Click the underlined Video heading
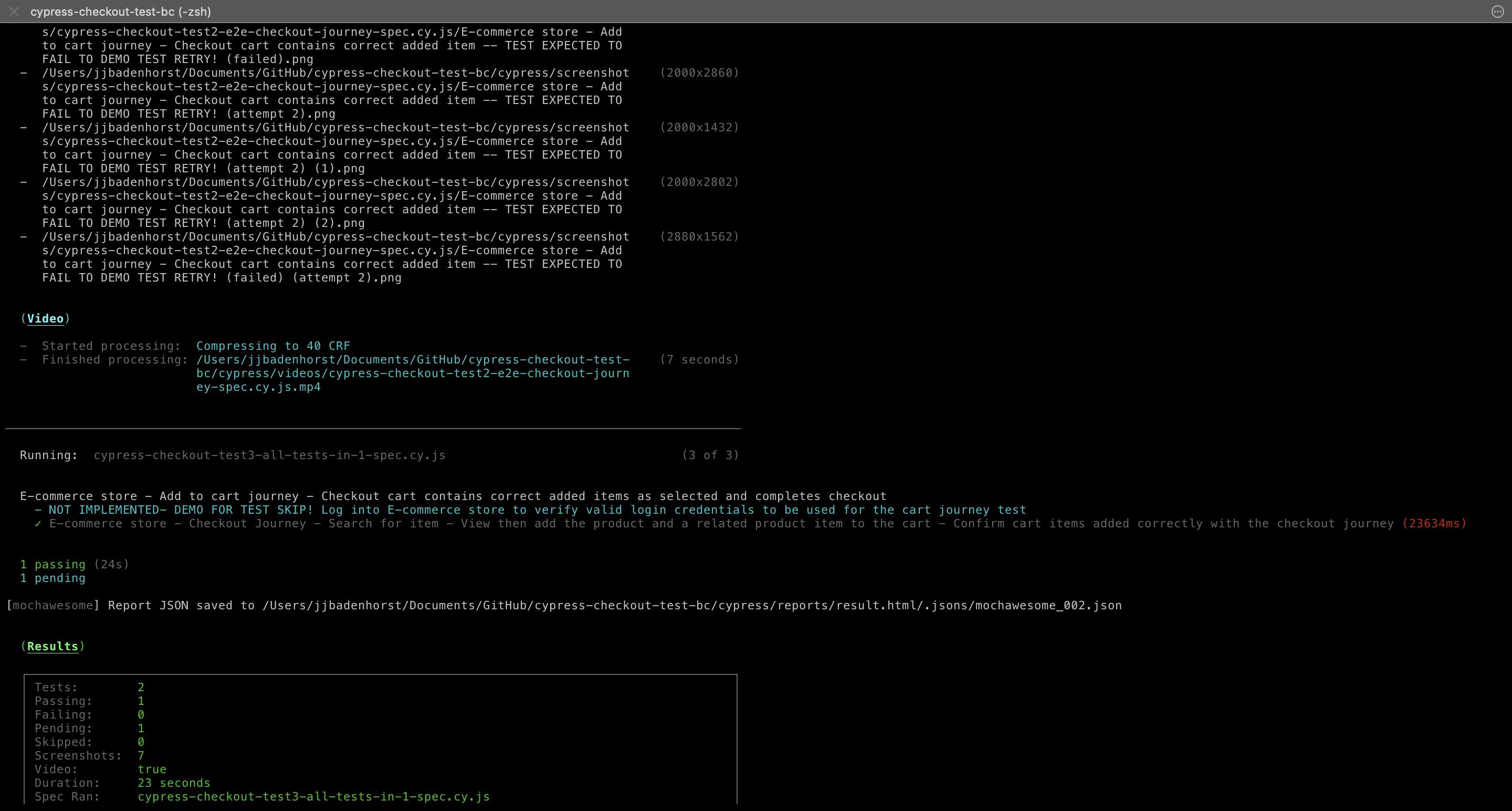 coord(45,318)
